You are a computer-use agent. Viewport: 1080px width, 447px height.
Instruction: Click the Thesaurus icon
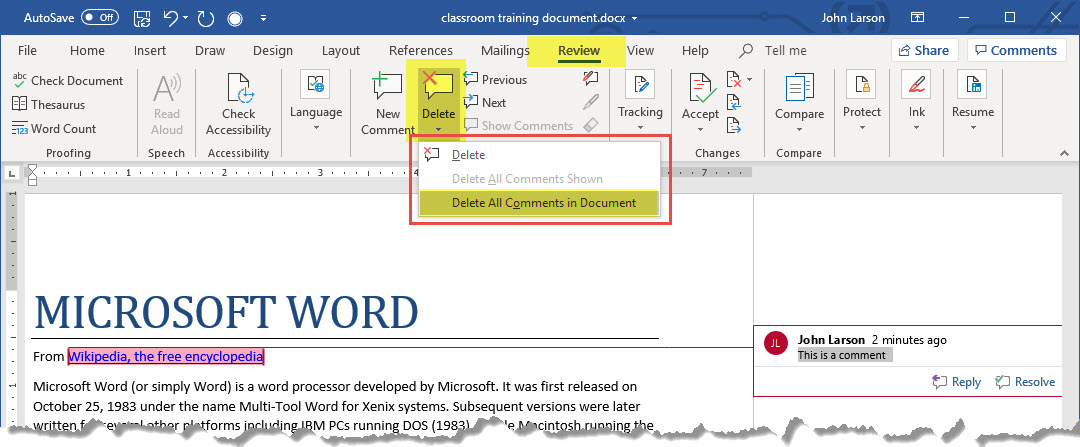pyautogui.click(x=21, y=104)
